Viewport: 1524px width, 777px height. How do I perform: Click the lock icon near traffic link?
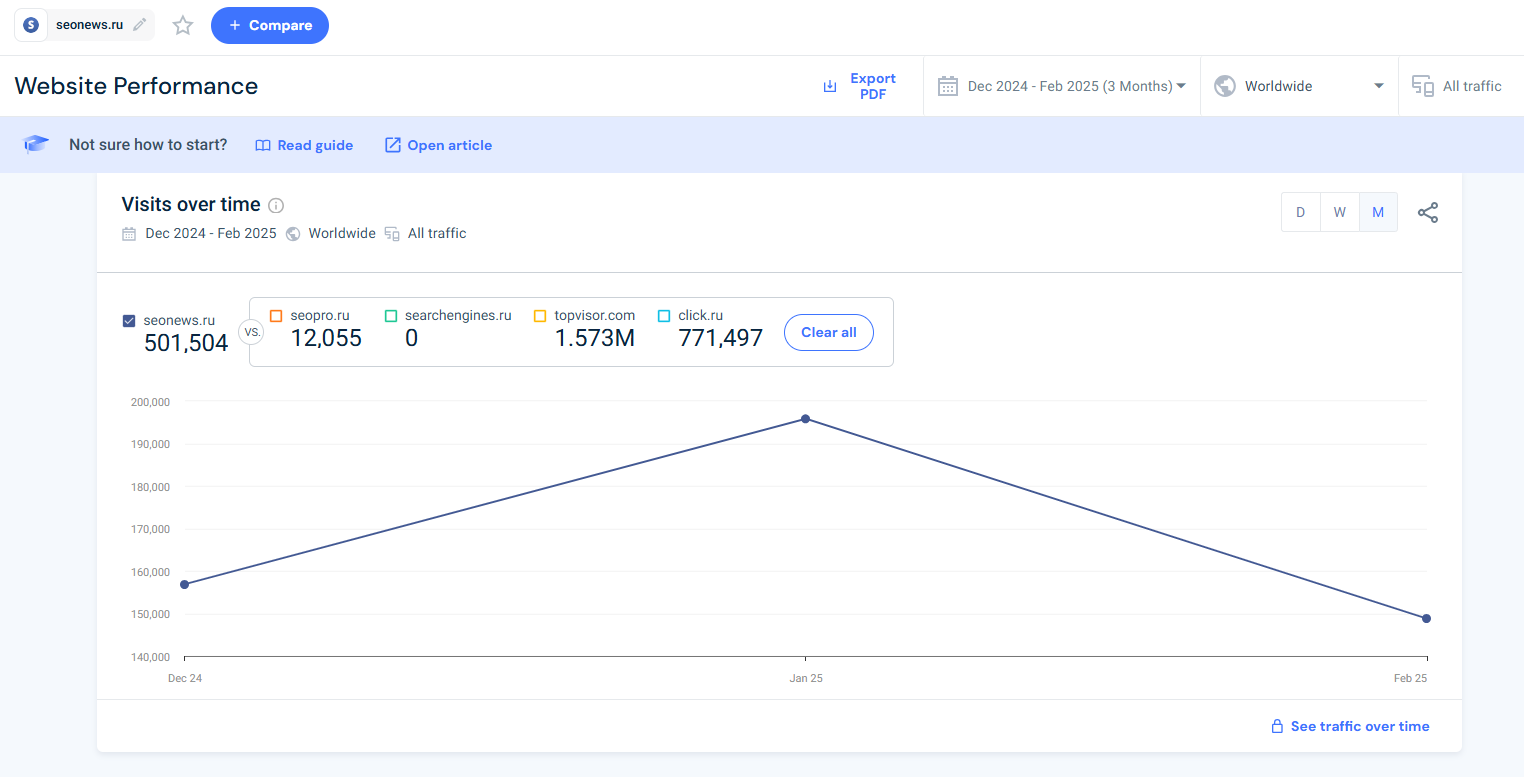pyautogui.click(x=1277, y=726)
